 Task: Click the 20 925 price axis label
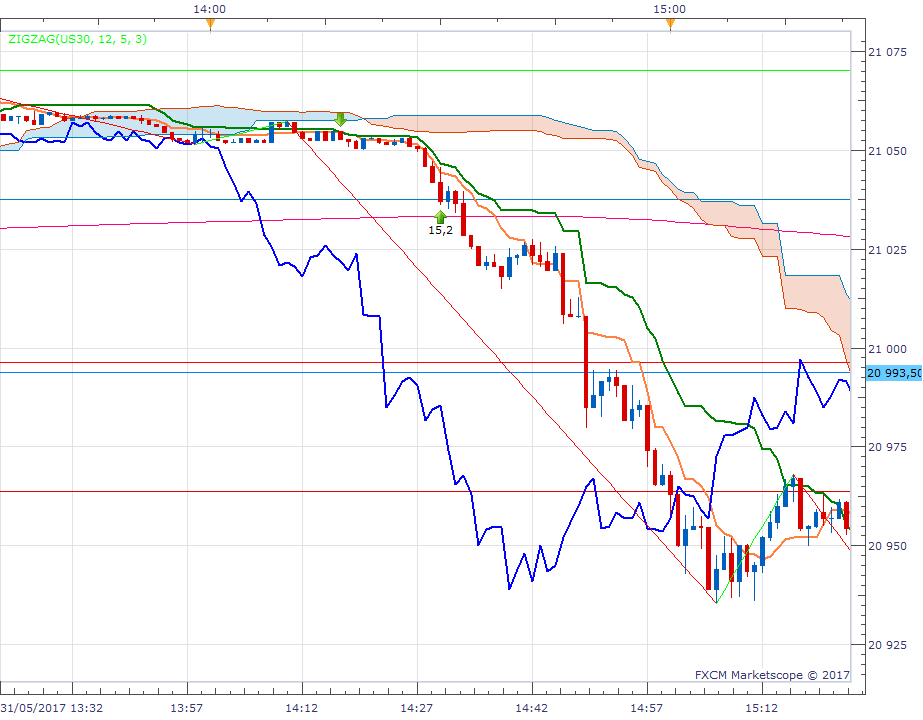pos(888,645)
